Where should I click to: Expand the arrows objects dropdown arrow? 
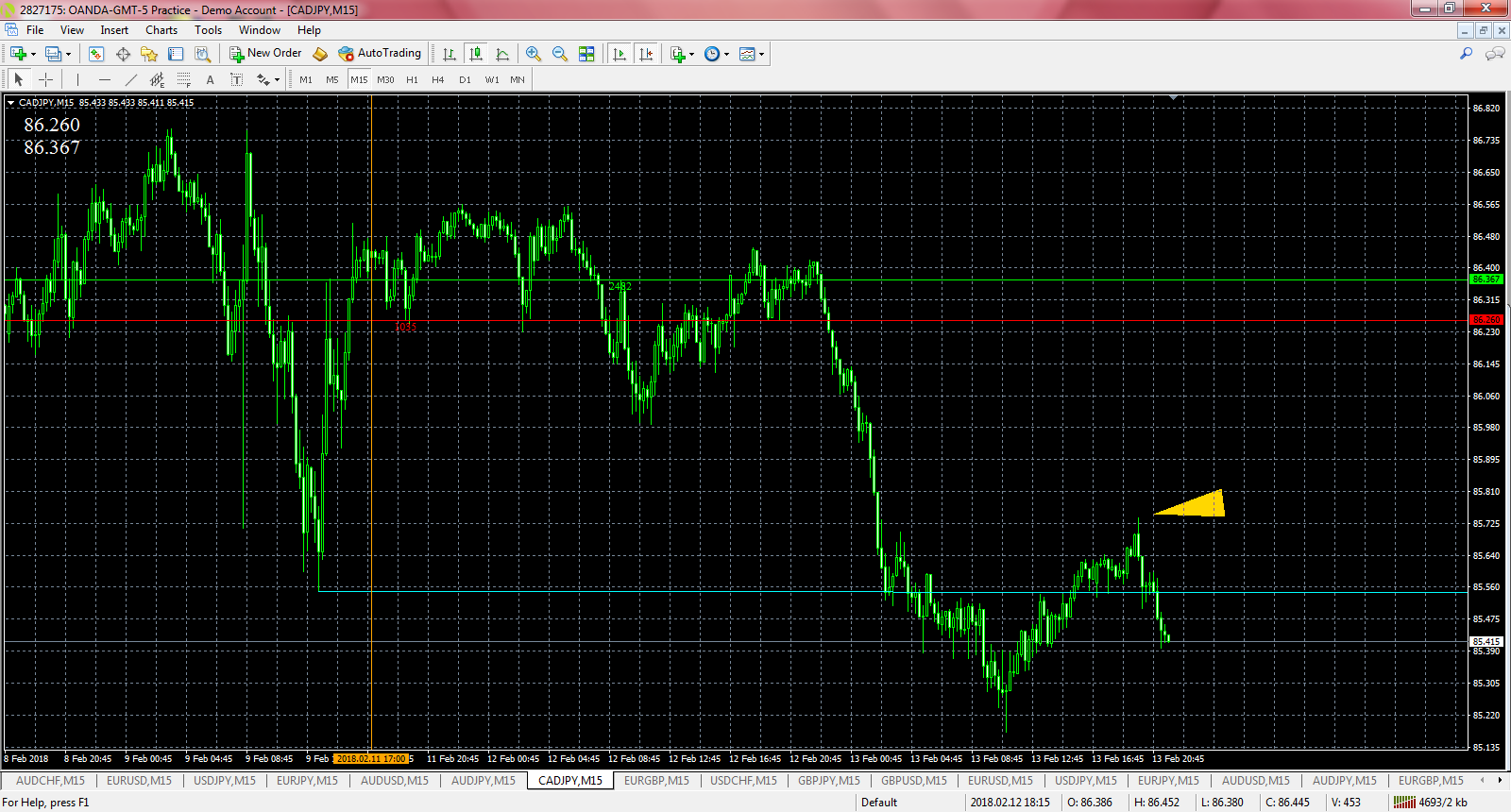[277, 79]
